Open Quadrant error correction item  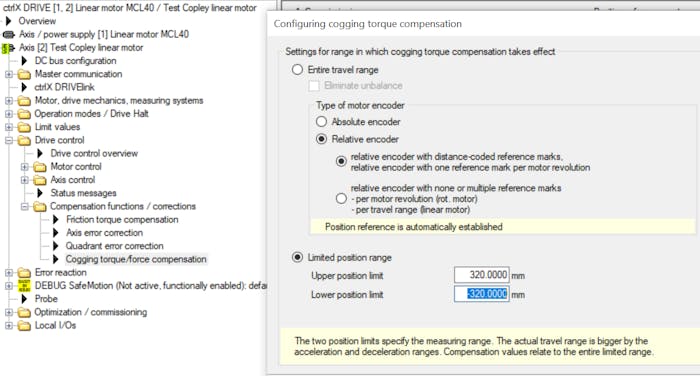[115, 246]
